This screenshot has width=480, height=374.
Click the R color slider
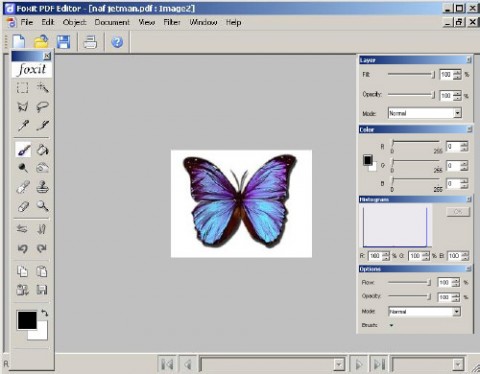416,142
